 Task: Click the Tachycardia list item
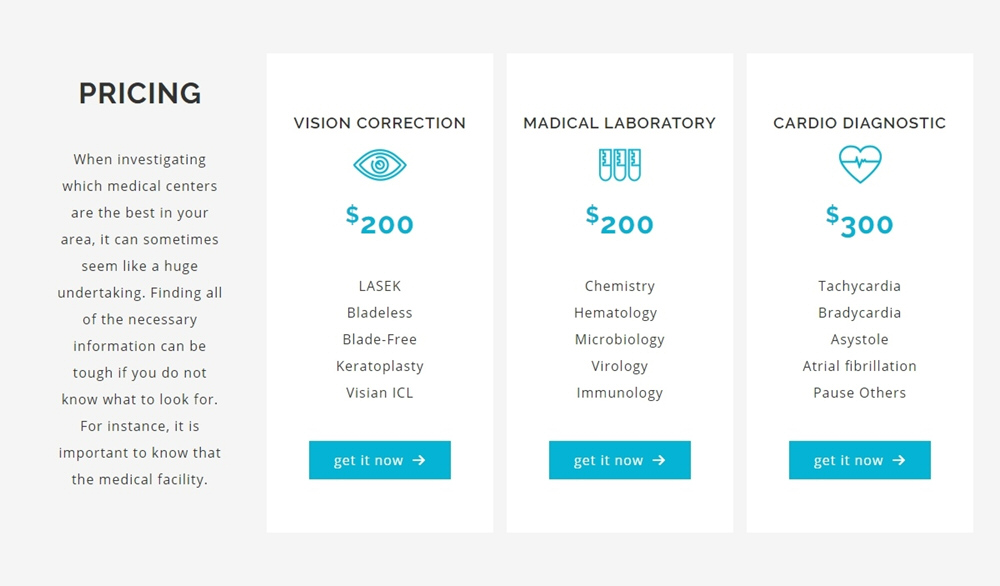click(860, 286)
